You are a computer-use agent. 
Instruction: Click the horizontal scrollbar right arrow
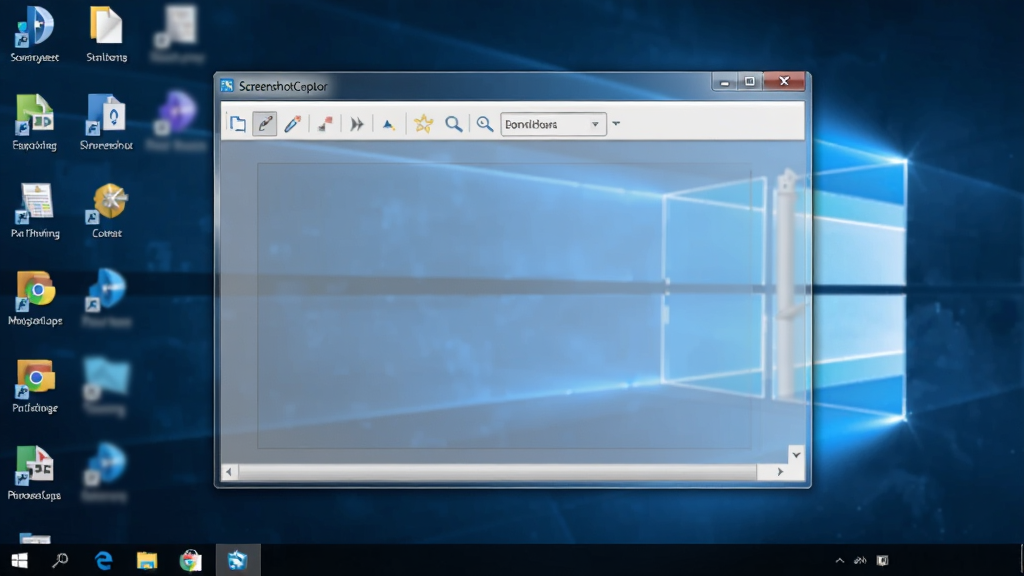[x=780, y=472]
